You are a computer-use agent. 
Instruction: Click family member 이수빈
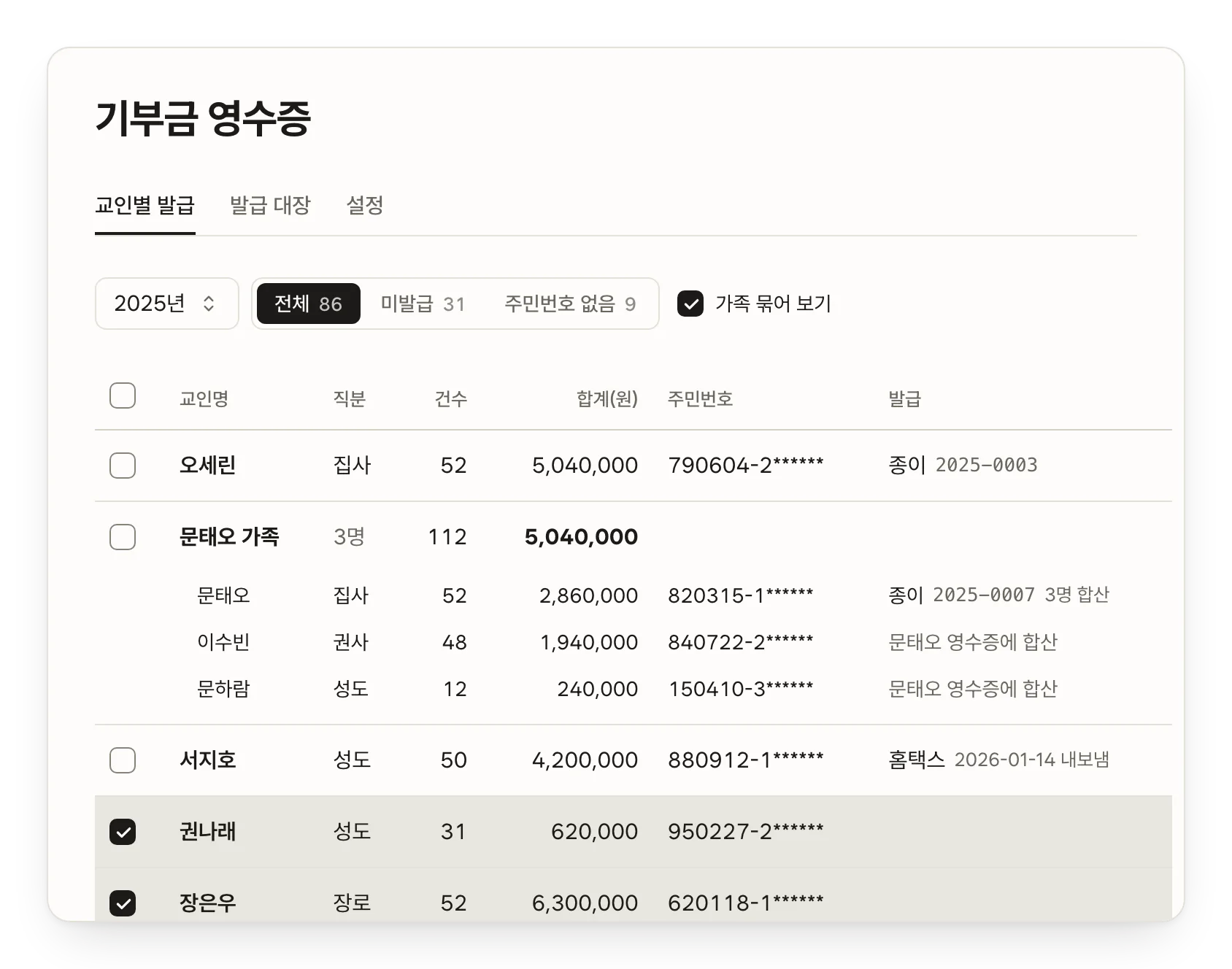coord(223,642)
